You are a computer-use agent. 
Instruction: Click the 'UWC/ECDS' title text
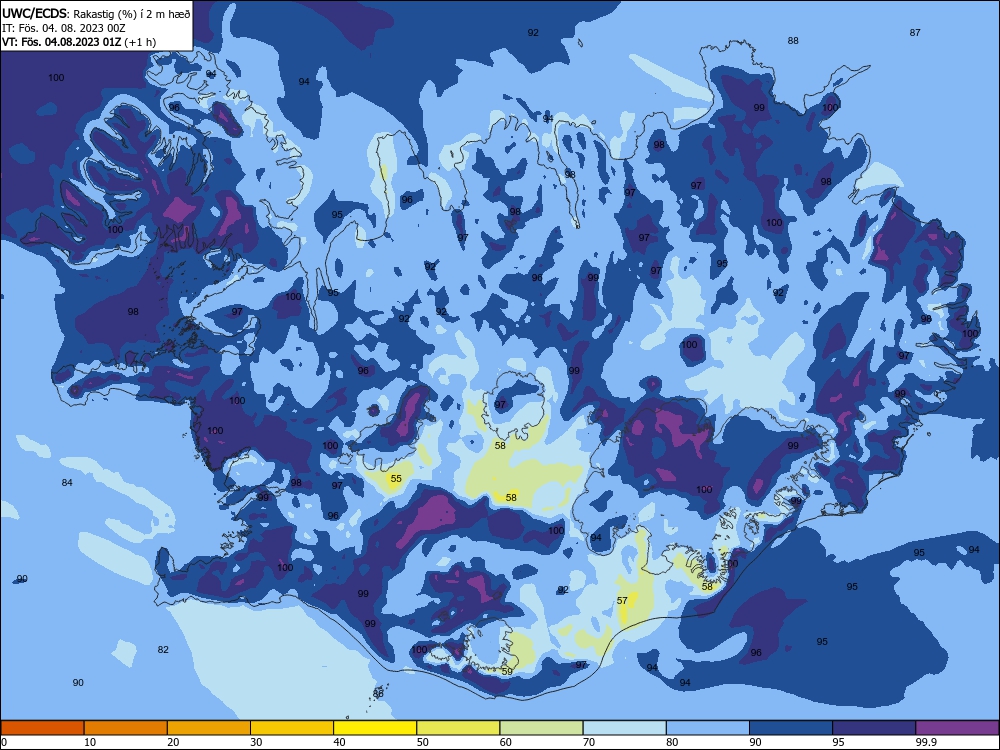point(35,13)
